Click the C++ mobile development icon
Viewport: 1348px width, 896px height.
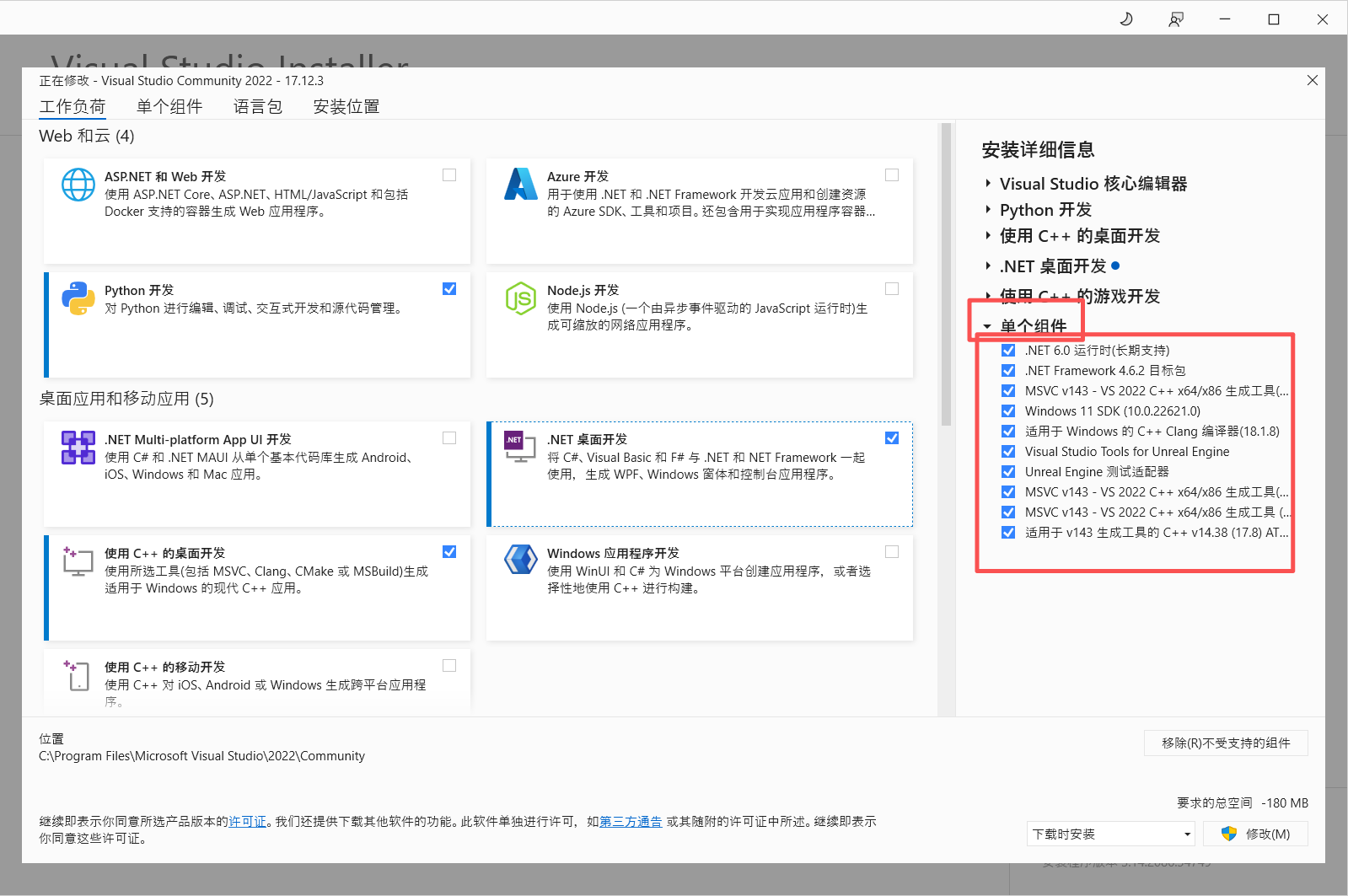click(76, 675)
